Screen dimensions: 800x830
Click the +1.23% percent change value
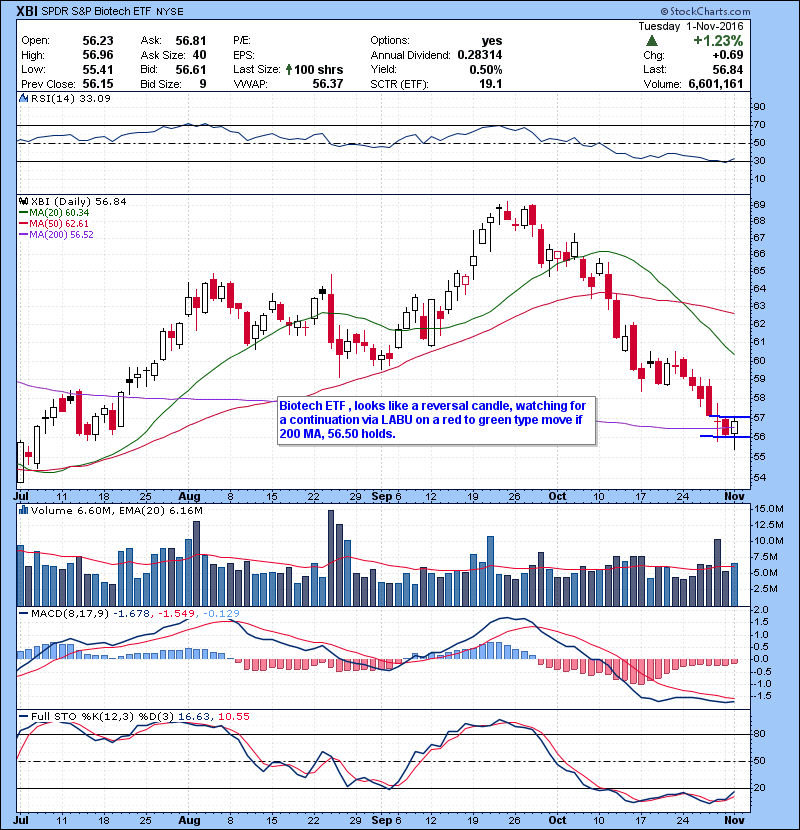tap(718, 40)
